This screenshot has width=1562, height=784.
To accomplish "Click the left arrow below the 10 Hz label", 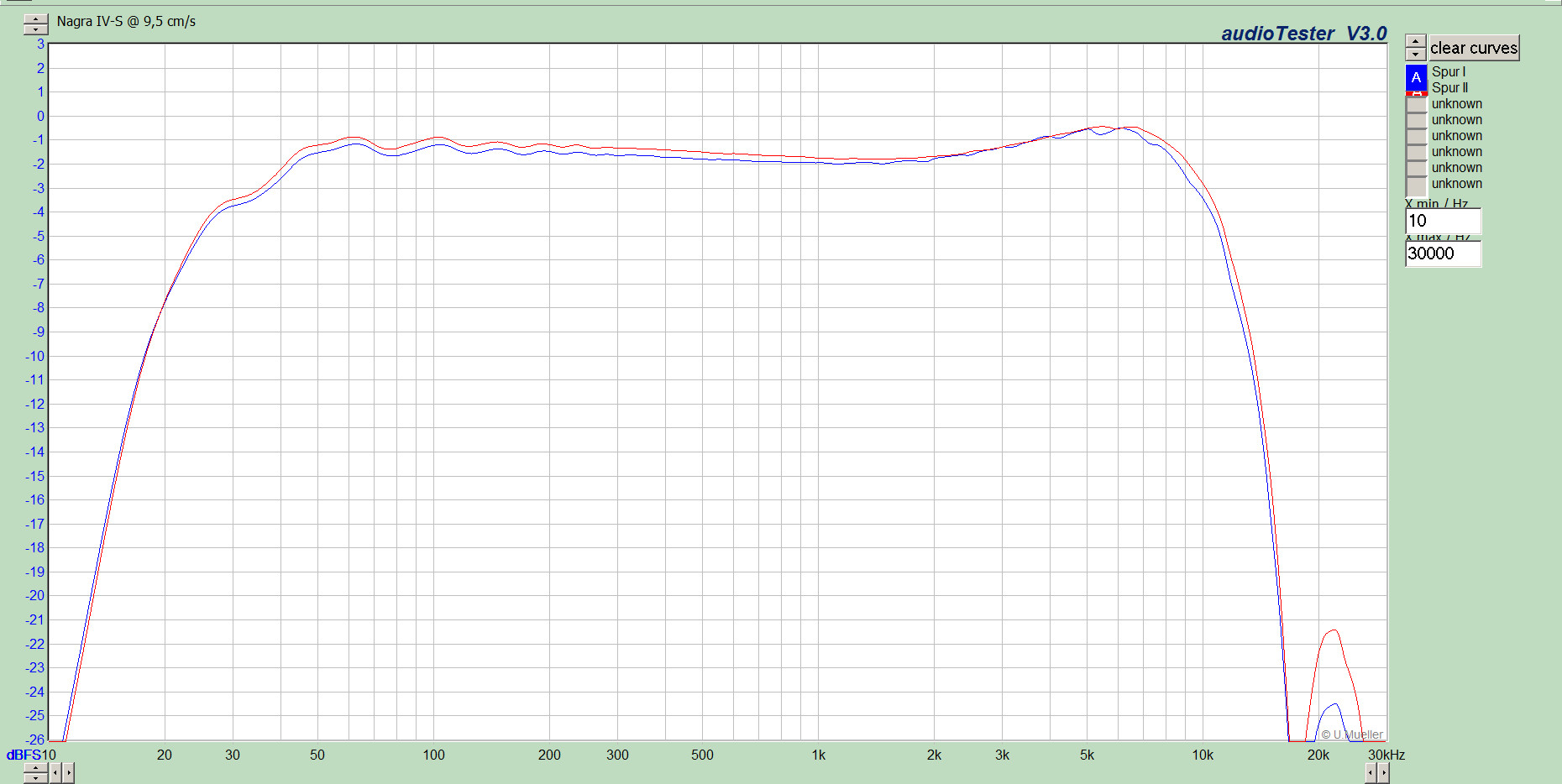I will pyautogui.click(x=55, y=772).
